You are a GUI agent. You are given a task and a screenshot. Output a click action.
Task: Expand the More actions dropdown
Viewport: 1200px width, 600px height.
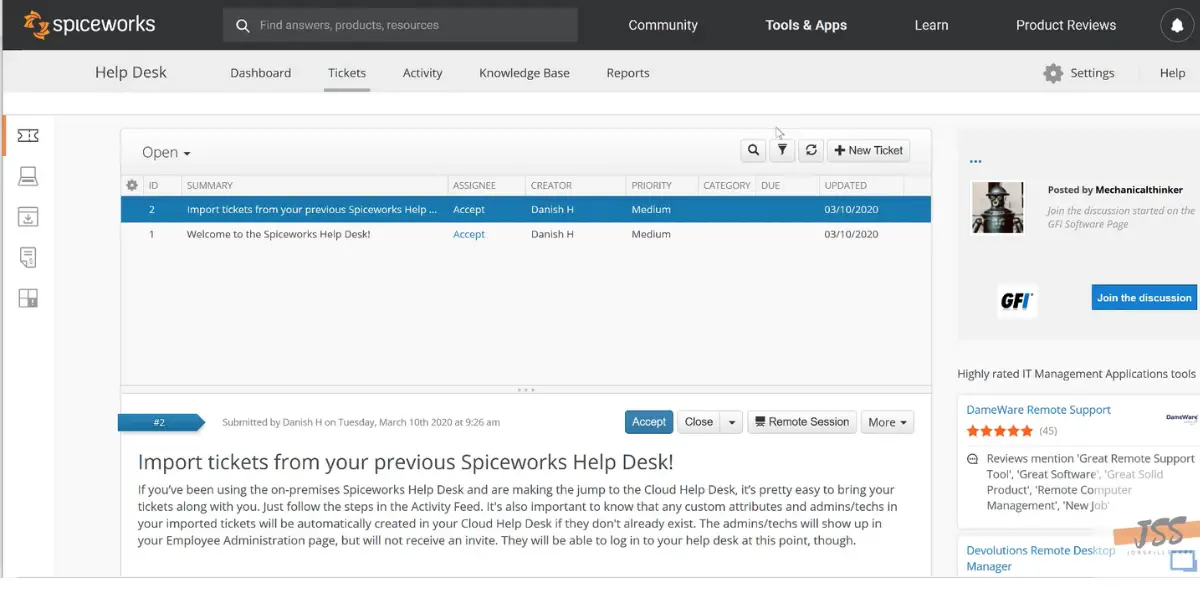889,422
